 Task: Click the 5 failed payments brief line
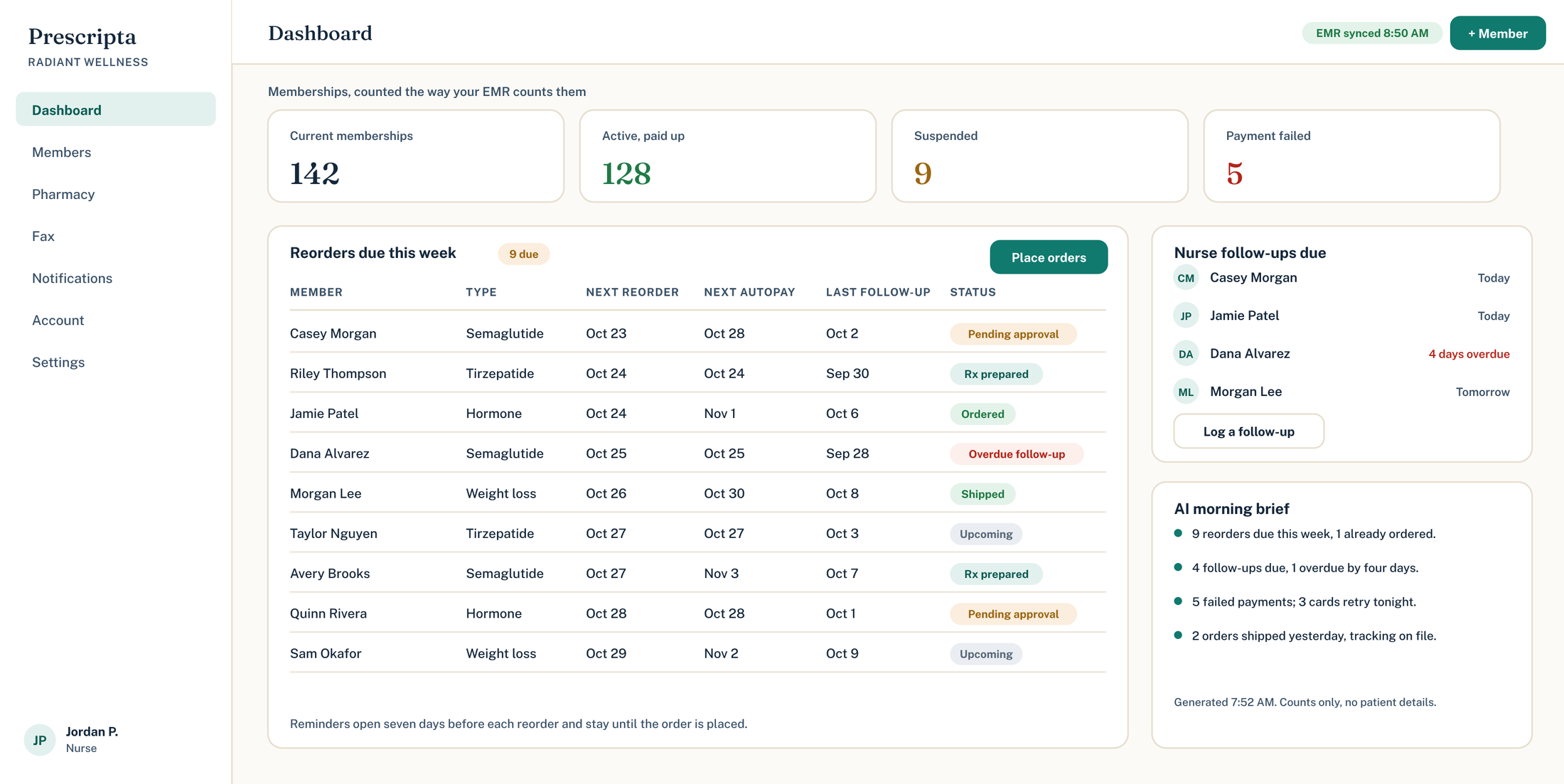(x=1304, y=601)
